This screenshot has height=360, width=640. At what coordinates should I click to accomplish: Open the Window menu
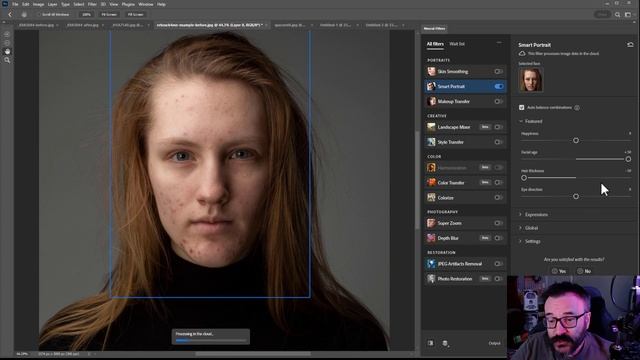146,4
